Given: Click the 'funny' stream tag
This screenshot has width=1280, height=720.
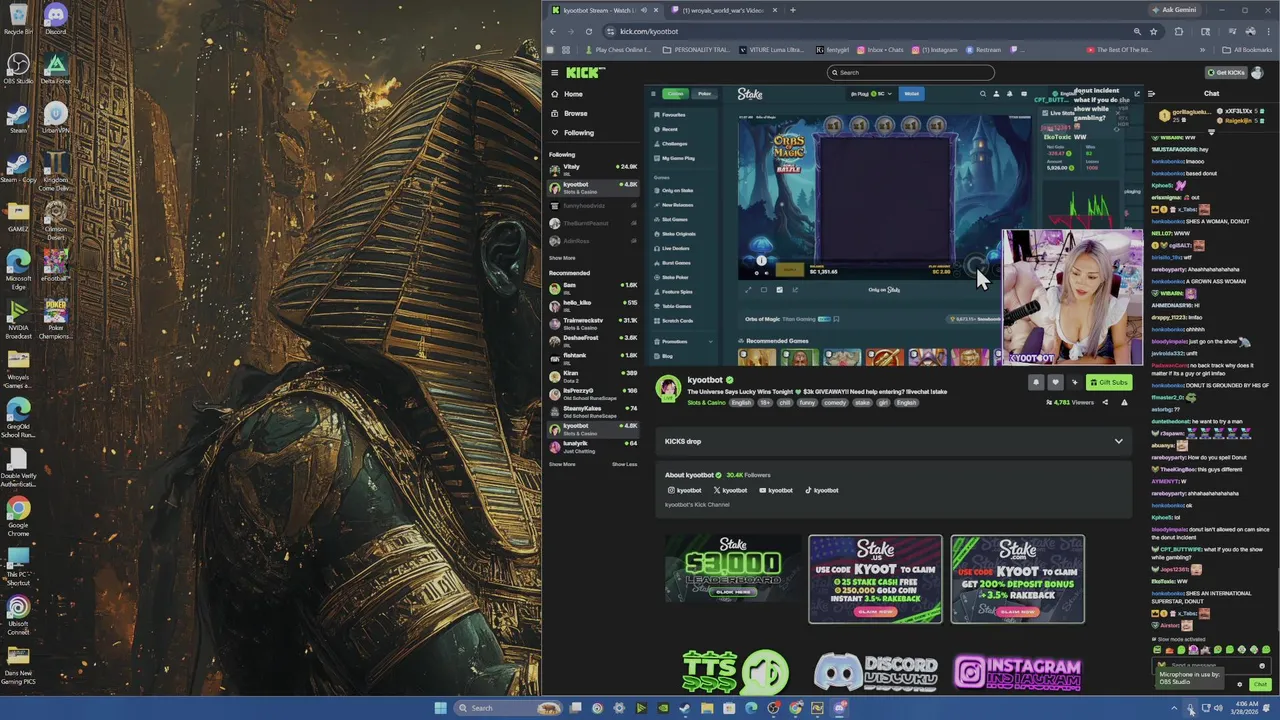Looking at the screenshot, I should tap(808, 403).
